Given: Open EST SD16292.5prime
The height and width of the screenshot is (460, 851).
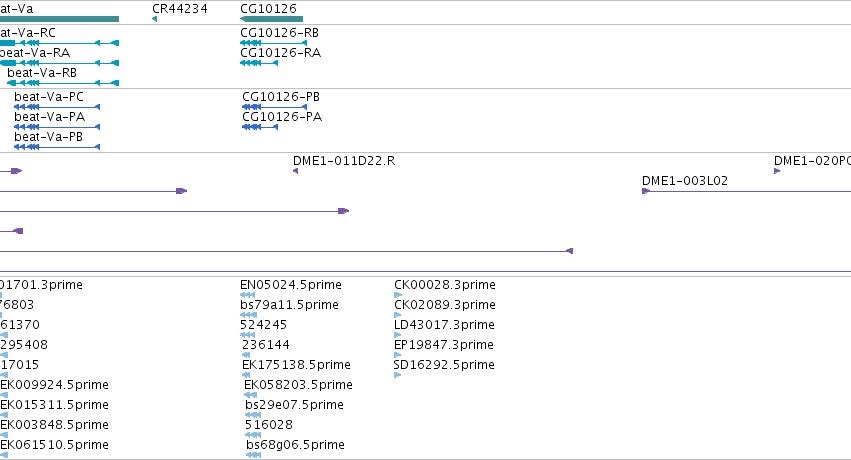Looking at the screenshot, I should tap(443, 365).
